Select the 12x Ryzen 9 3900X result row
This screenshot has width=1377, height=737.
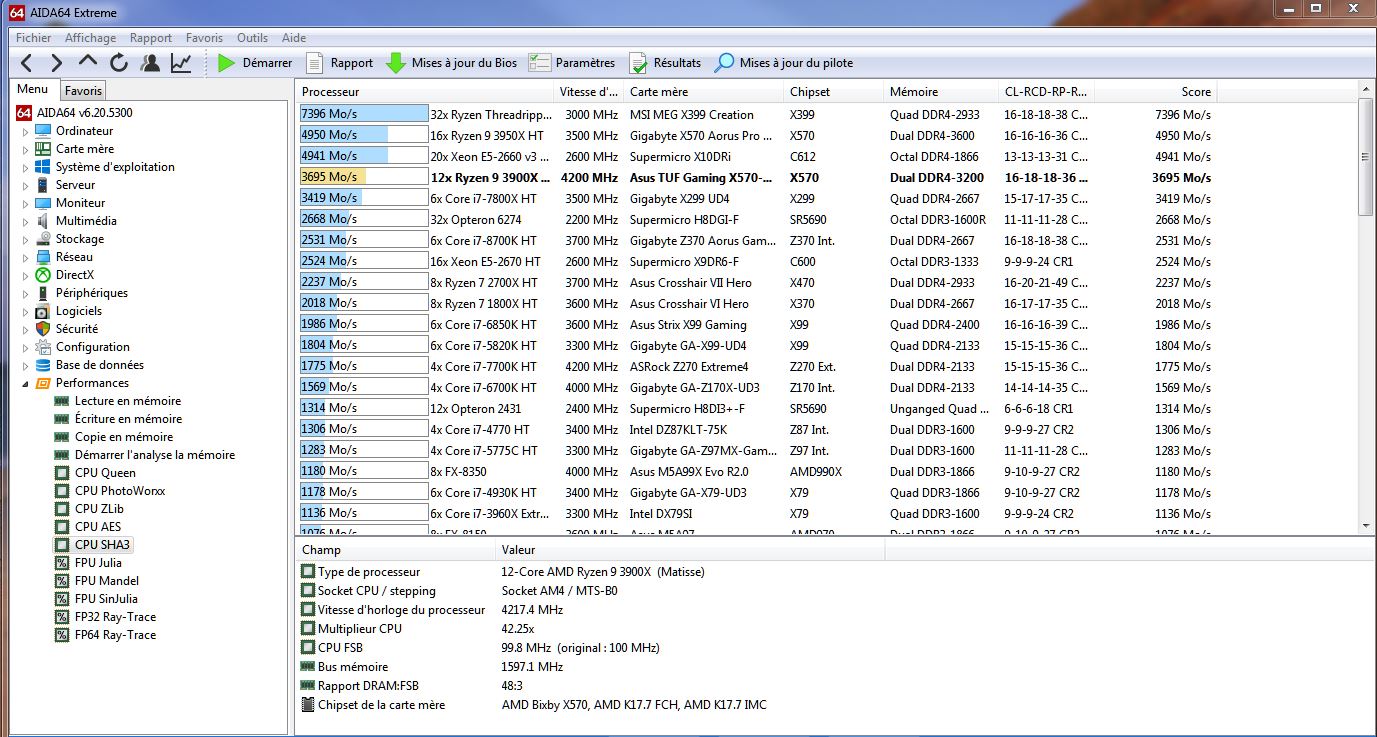[x=757, y=177]
